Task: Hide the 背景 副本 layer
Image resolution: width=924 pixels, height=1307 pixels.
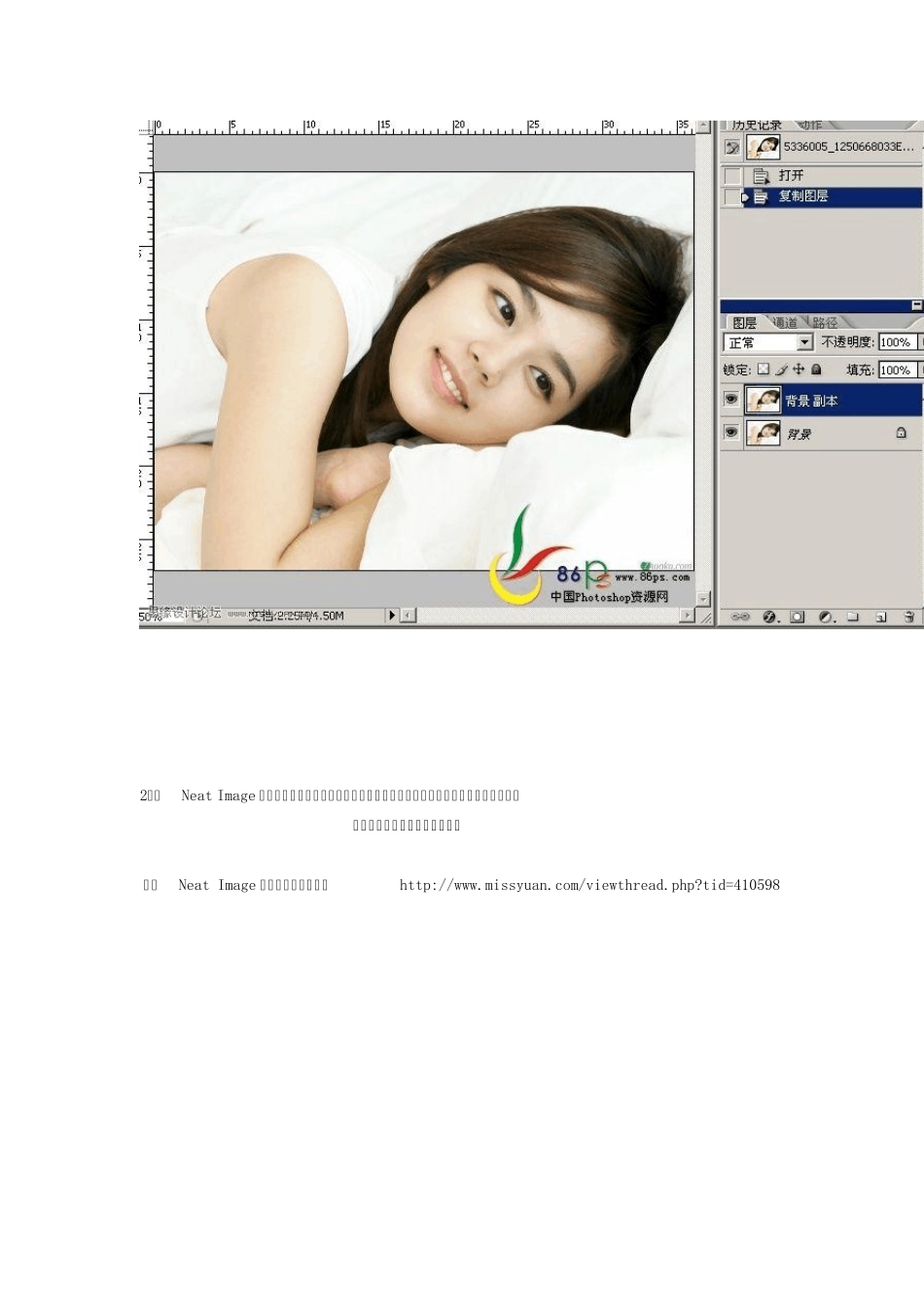Action: coord(731,400)
